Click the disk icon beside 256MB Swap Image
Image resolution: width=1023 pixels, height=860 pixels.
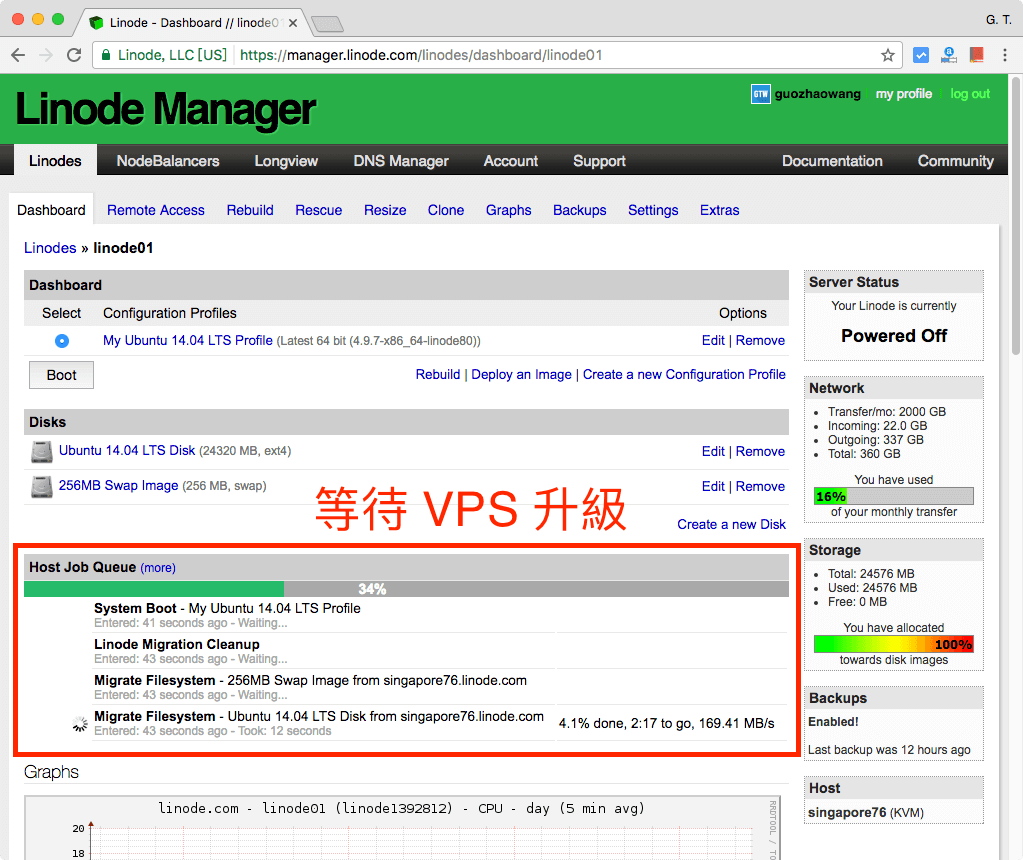40,486
